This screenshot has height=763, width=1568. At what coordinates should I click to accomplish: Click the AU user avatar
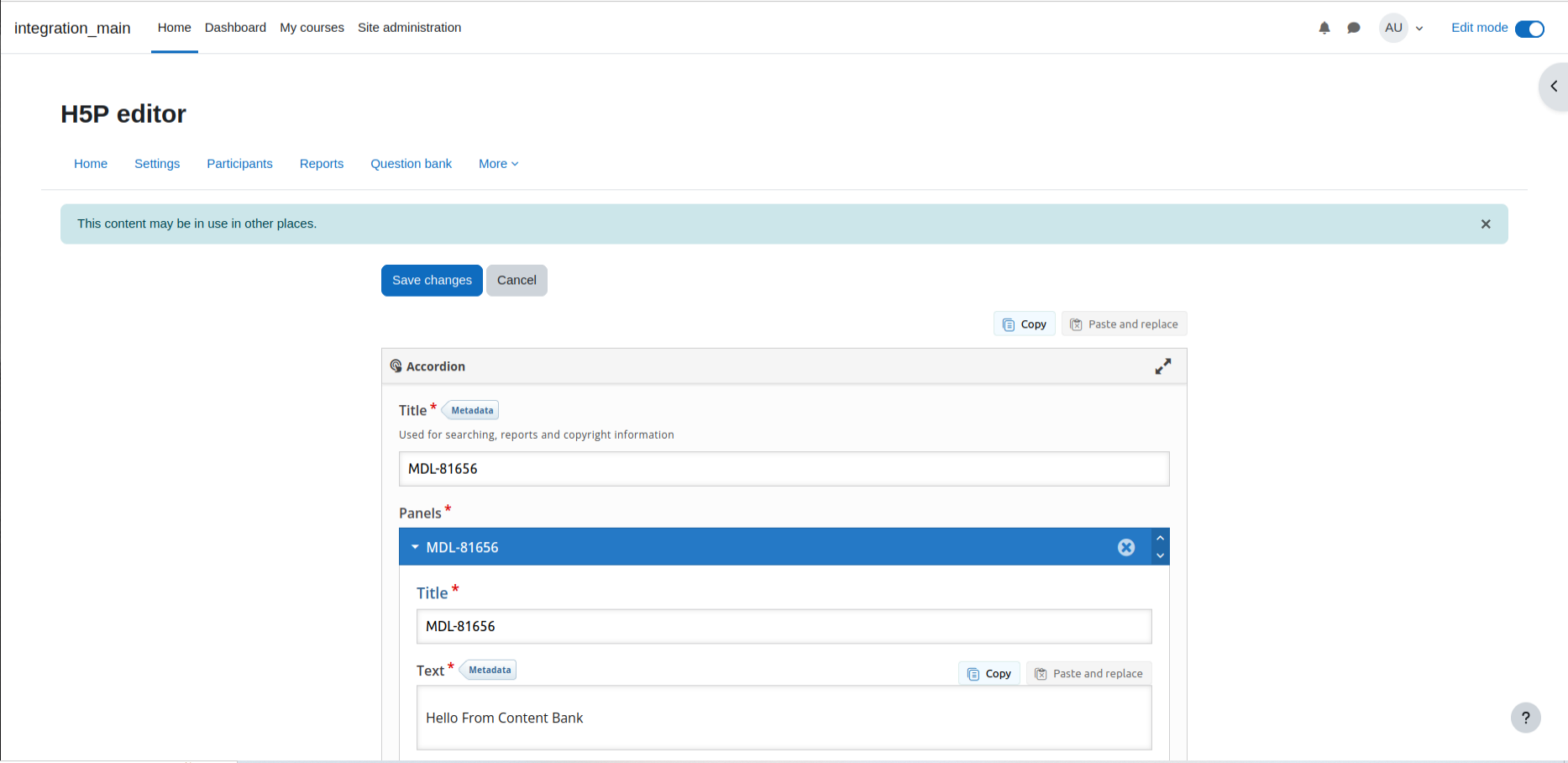pos(1393,28)
